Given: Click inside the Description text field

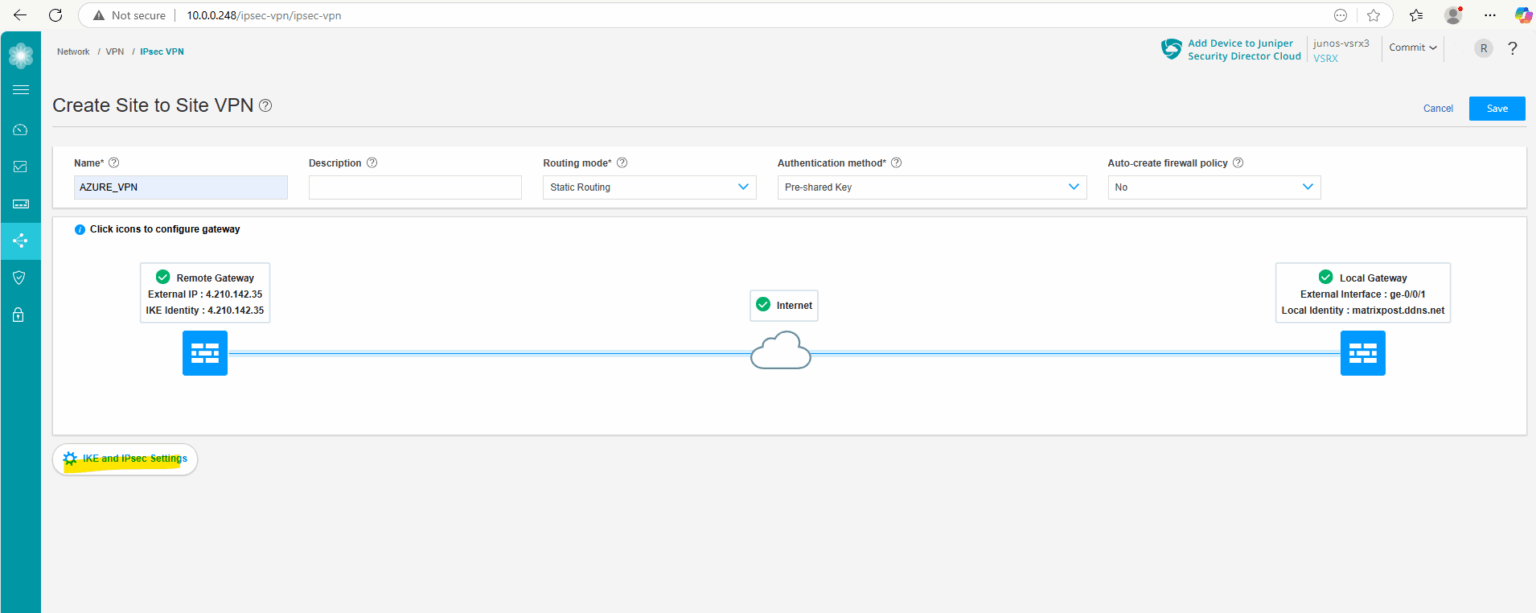Looking at the screenshot, I should tap(414, 187).
